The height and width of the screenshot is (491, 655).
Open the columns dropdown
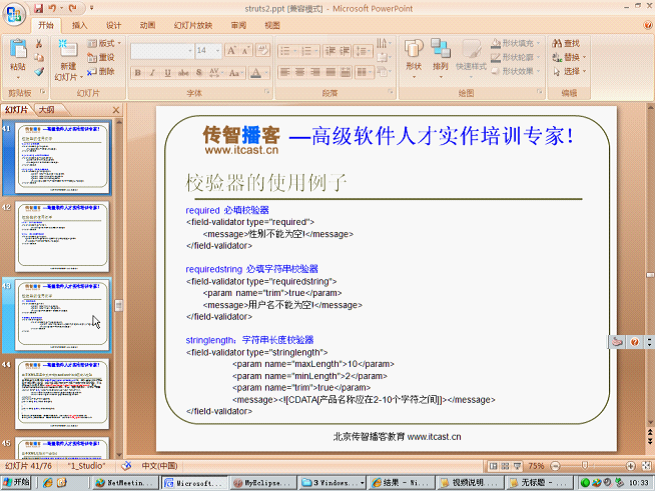point(363,73)
